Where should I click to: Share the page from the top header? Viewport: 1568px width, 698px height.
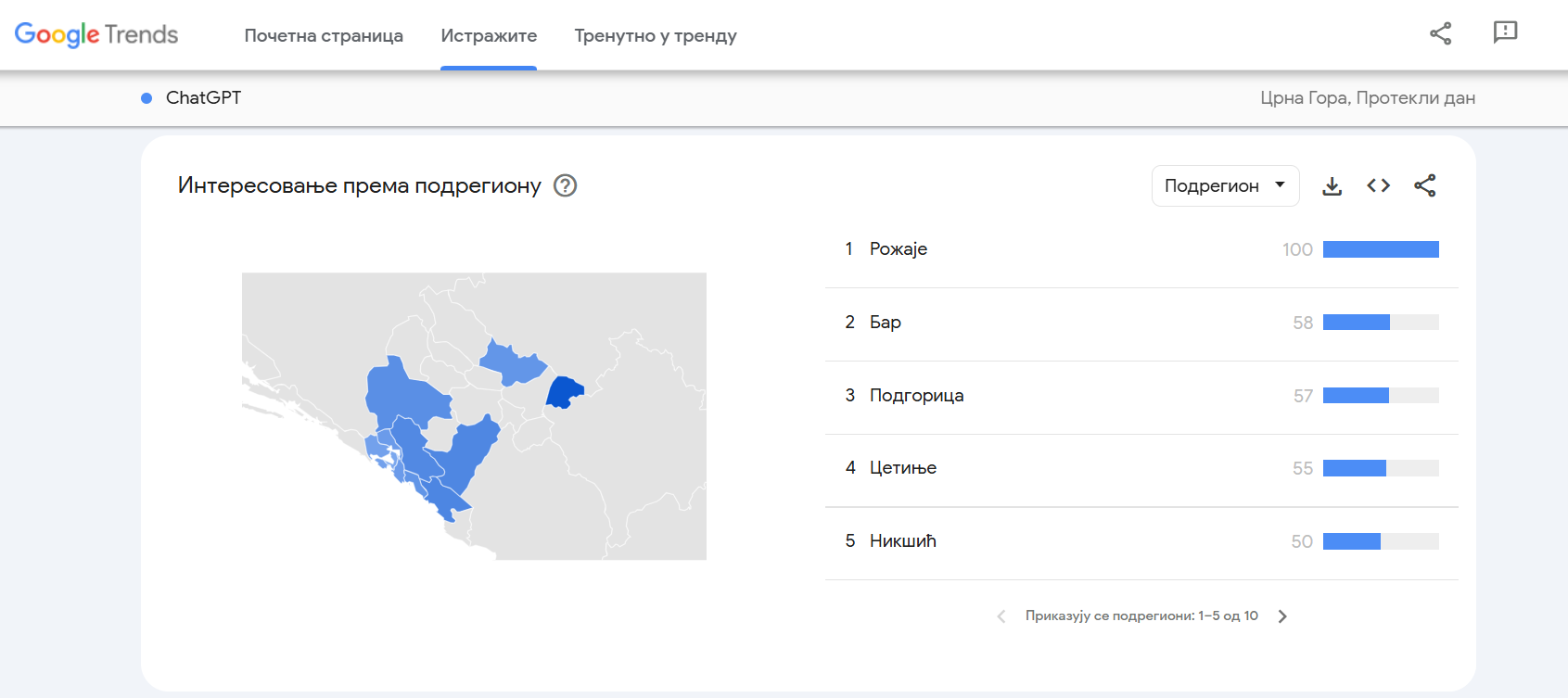tap(1440, 33)
